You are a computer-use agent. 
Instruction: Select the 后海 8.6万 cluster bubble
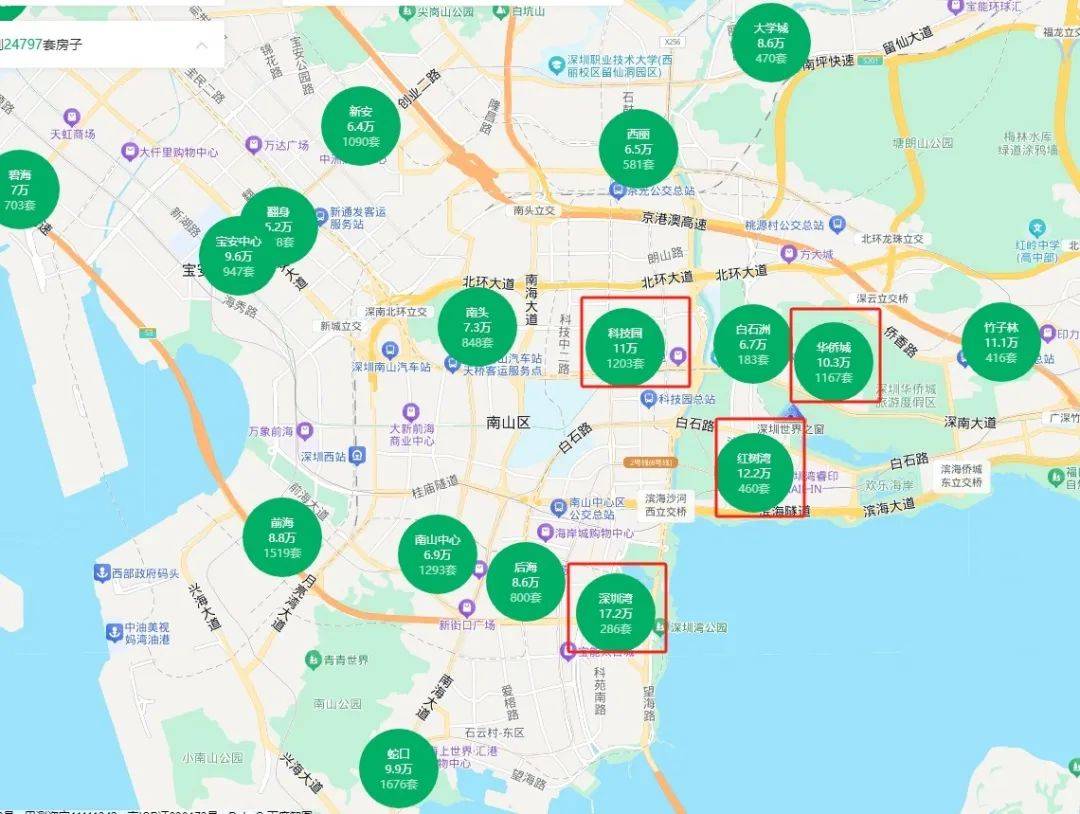[x=526, y=582]
